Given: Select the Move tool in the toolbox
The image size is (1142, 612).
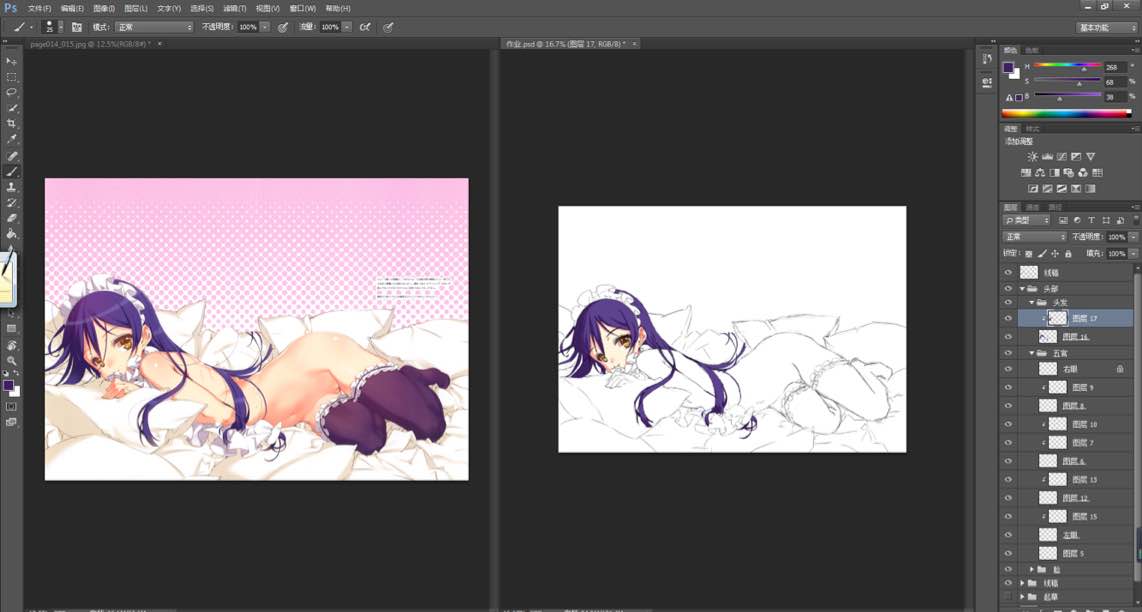Looking at the screenshot, I should [12, 61].
